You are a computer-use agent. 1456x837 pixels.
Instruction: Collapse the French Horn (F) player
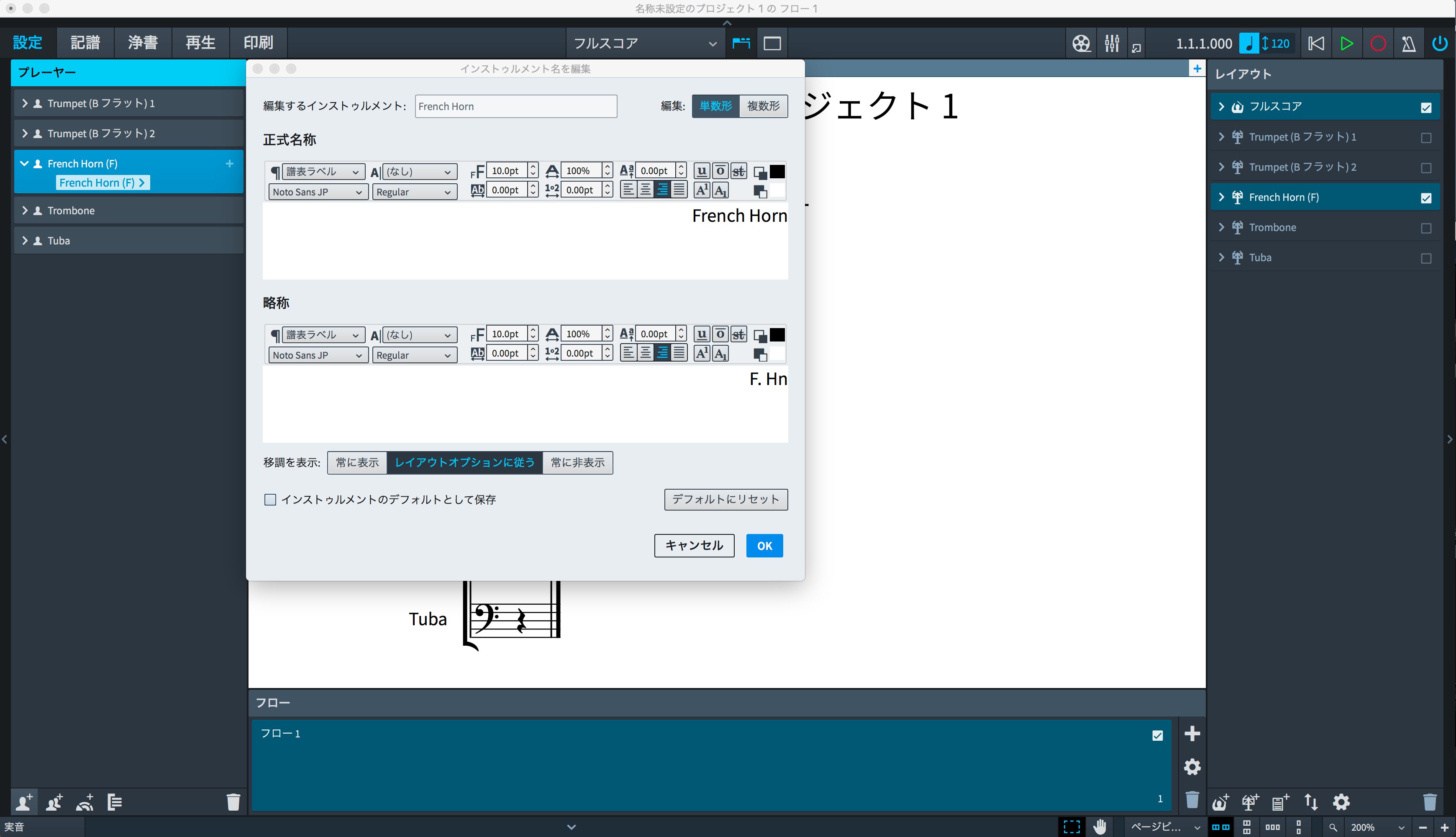(x=25, y=163)
